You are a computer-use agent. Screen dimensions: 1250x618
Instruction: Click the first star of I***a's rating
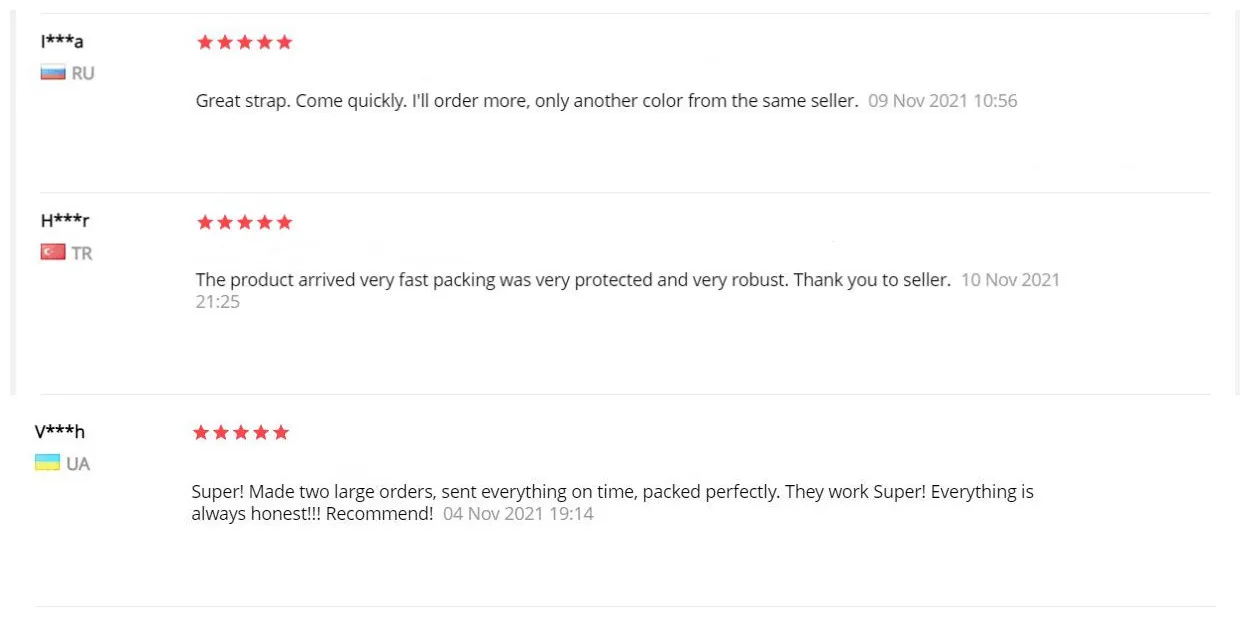pos(205,42)
